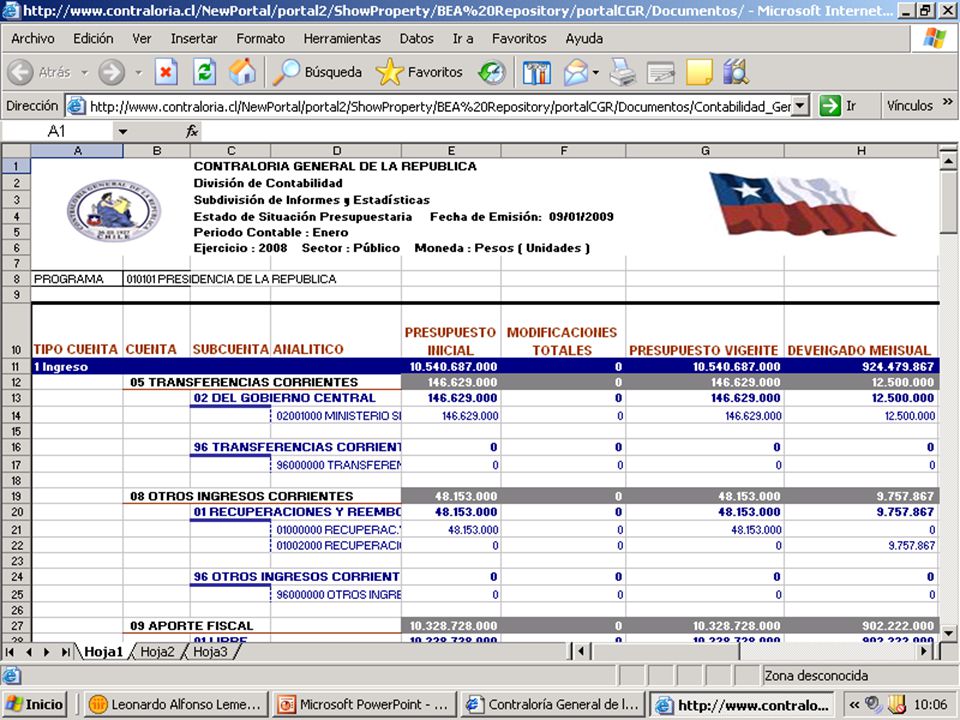Open Back button history dropdown arrow
This screenshot has width=960, height=720.
click(x=84, y=73)
